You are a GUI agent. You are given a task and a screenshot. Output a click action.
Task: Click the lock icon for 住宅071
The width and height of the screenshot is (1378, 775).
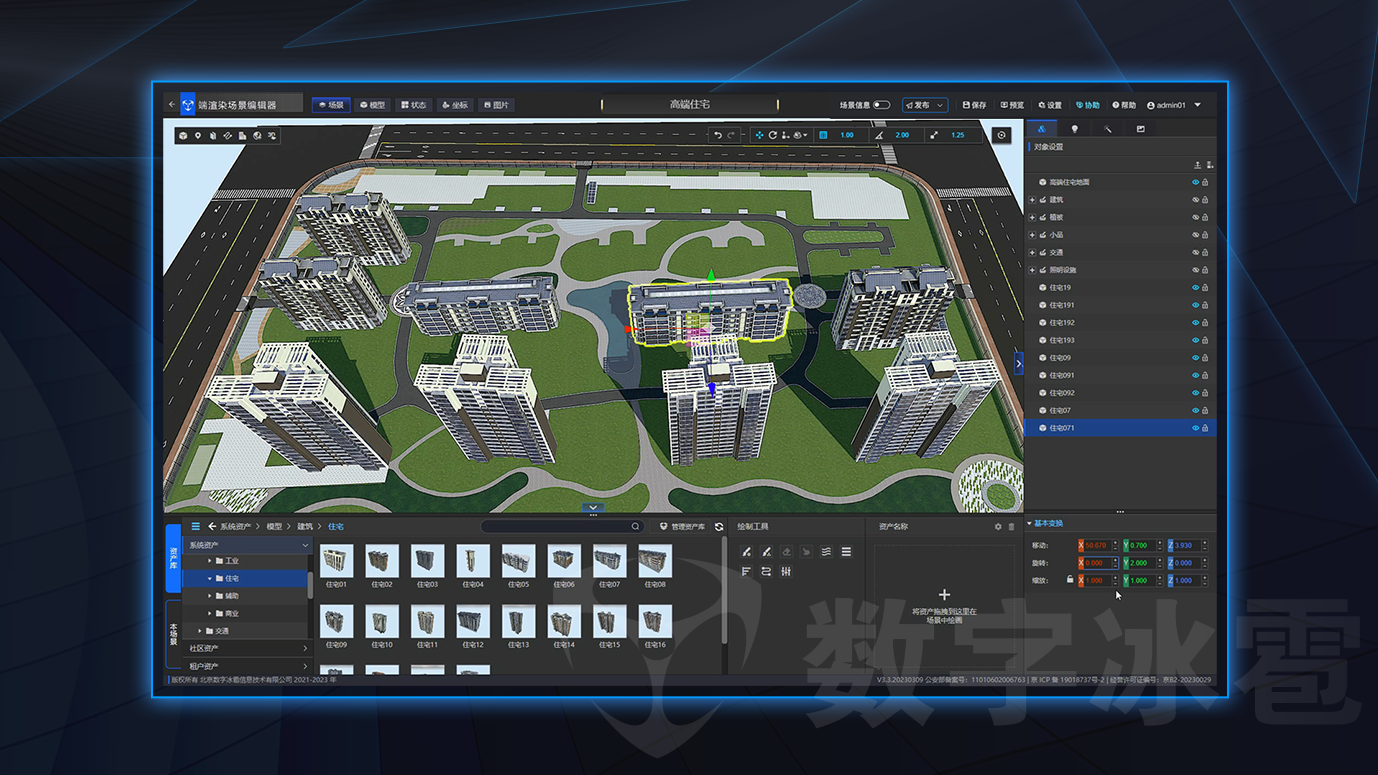coord(1205,428)
